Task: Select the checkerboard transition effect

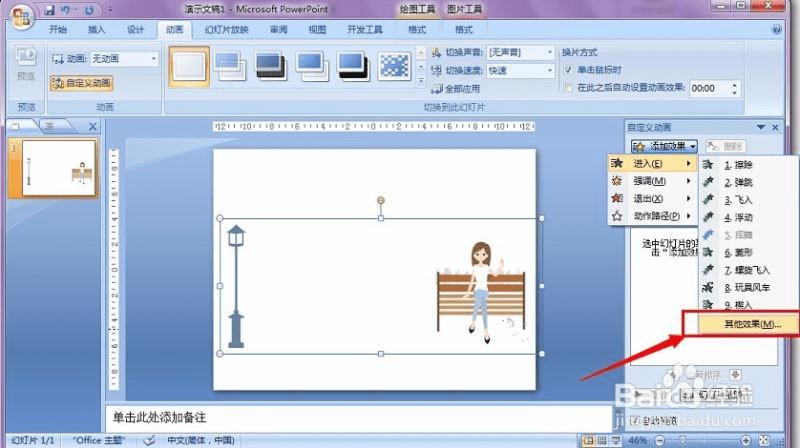Action: [394, 67]
